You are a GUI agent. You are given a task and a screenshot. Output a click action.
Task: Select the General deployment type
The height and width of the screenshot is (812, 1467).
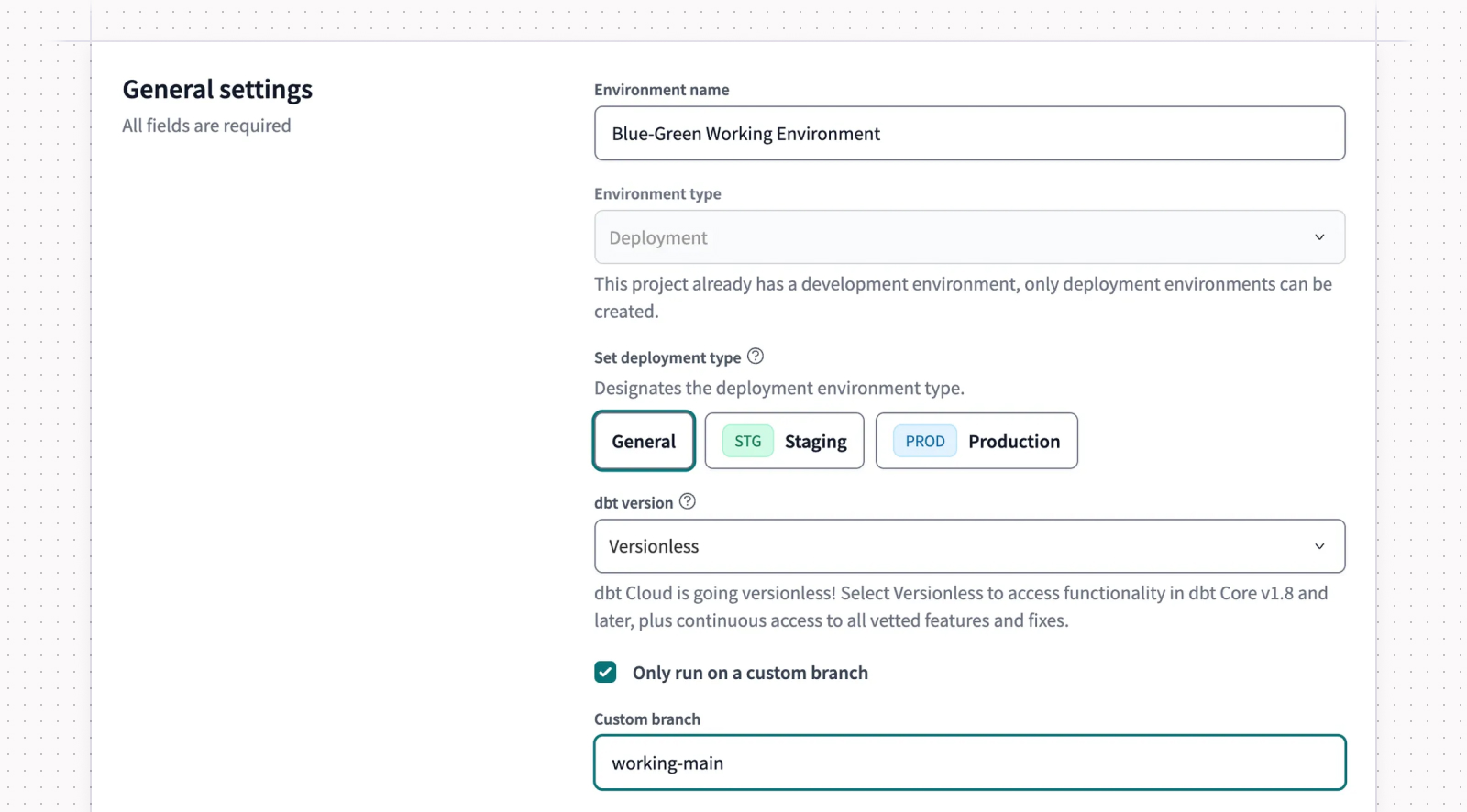coord(644,441)
